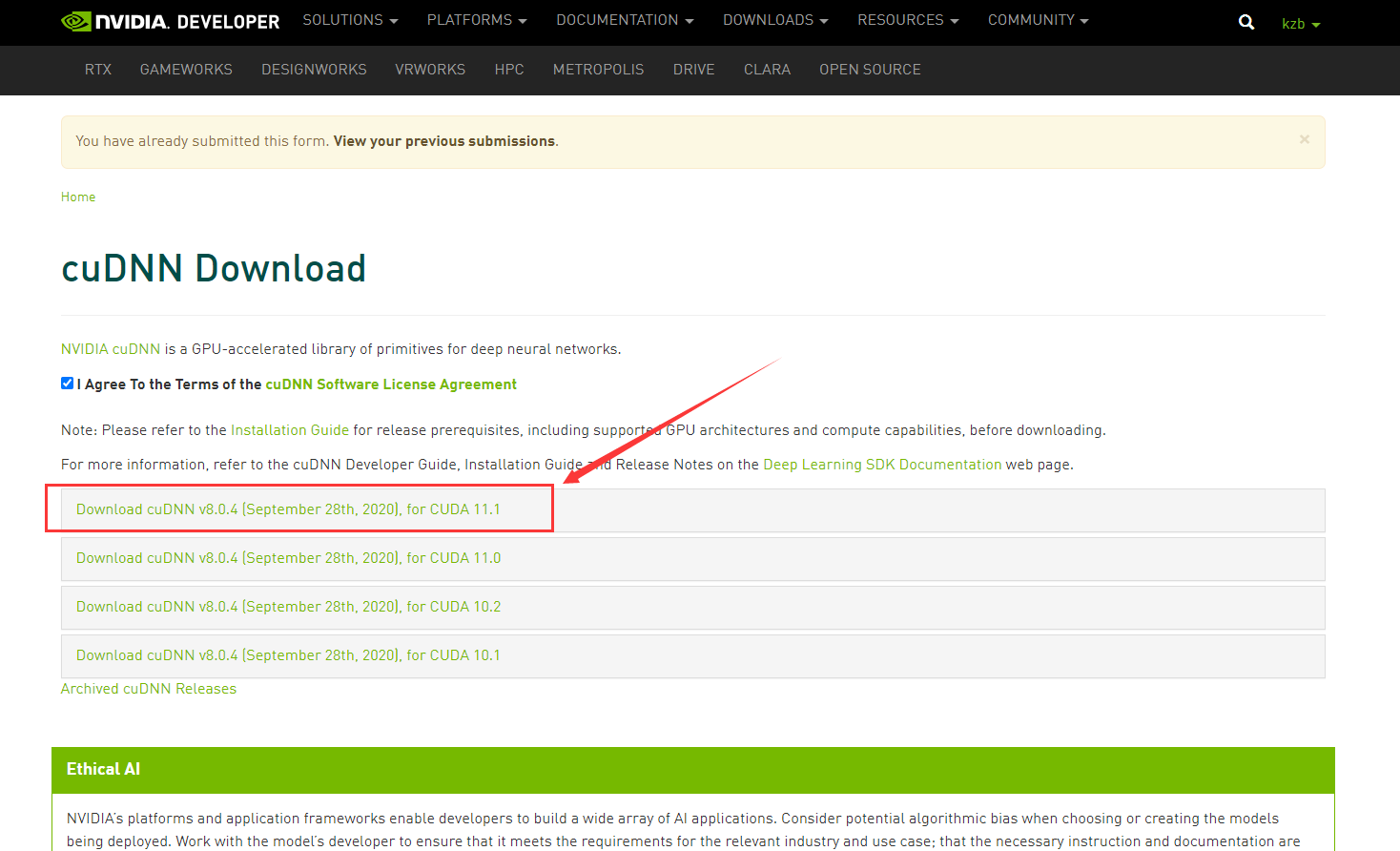
Task: Click the cuDNN Download page heading
Action: click(214, 268)
